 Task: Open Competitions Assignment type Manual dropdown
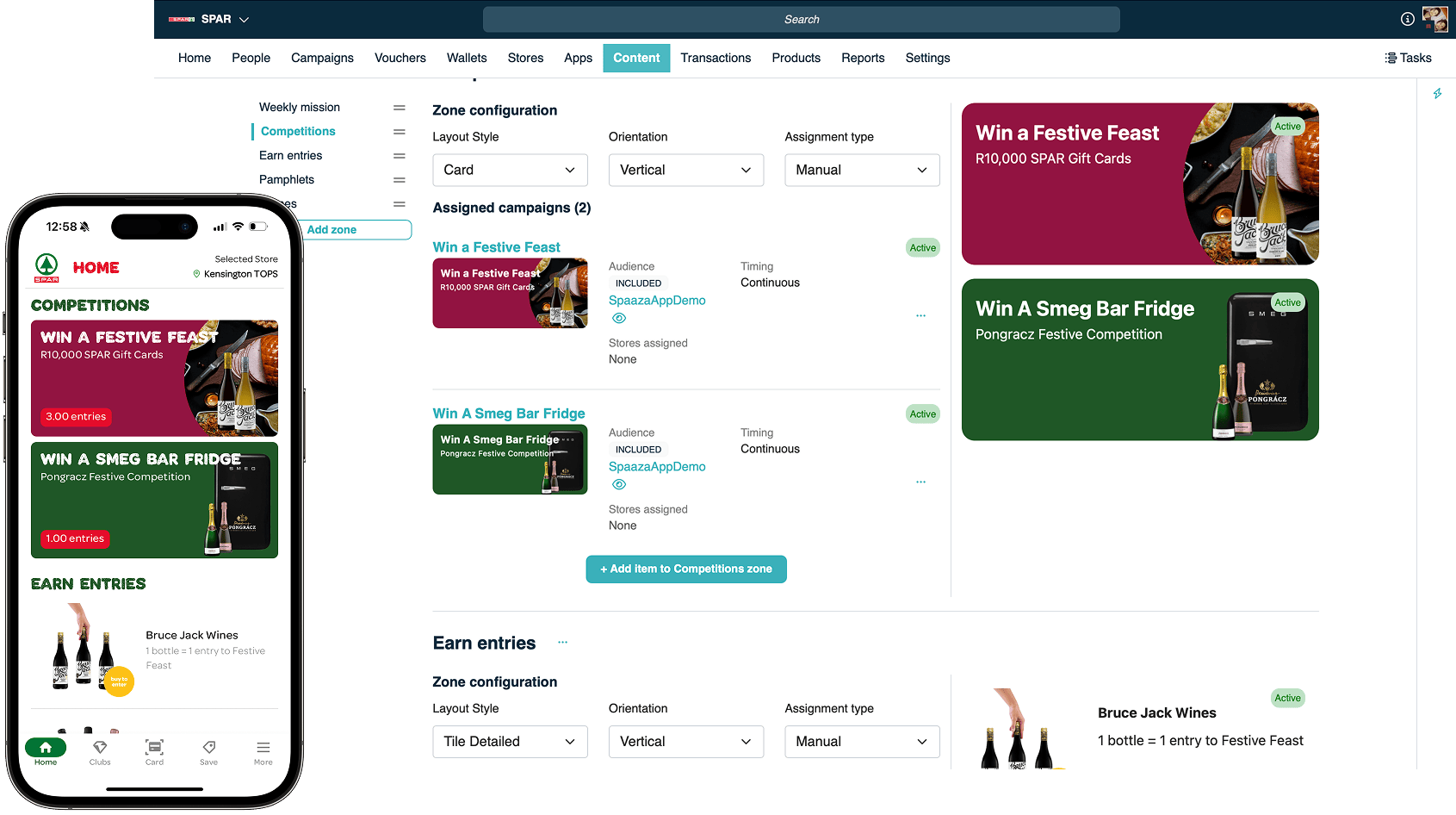click(x=862, y=170)
